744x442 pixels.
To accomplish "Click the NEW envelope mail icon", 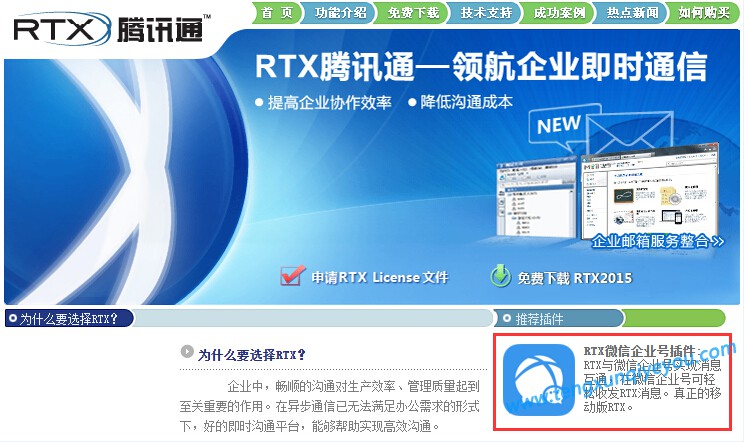I will pos(630,130).
